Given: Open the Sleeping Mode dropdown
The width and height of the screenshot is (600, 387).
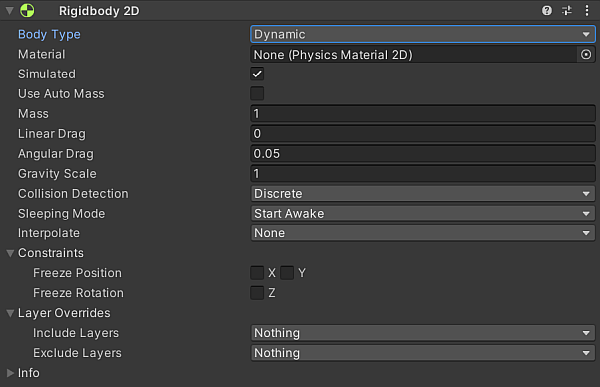Looking at the screenshot, I should (x=423, y=214).
